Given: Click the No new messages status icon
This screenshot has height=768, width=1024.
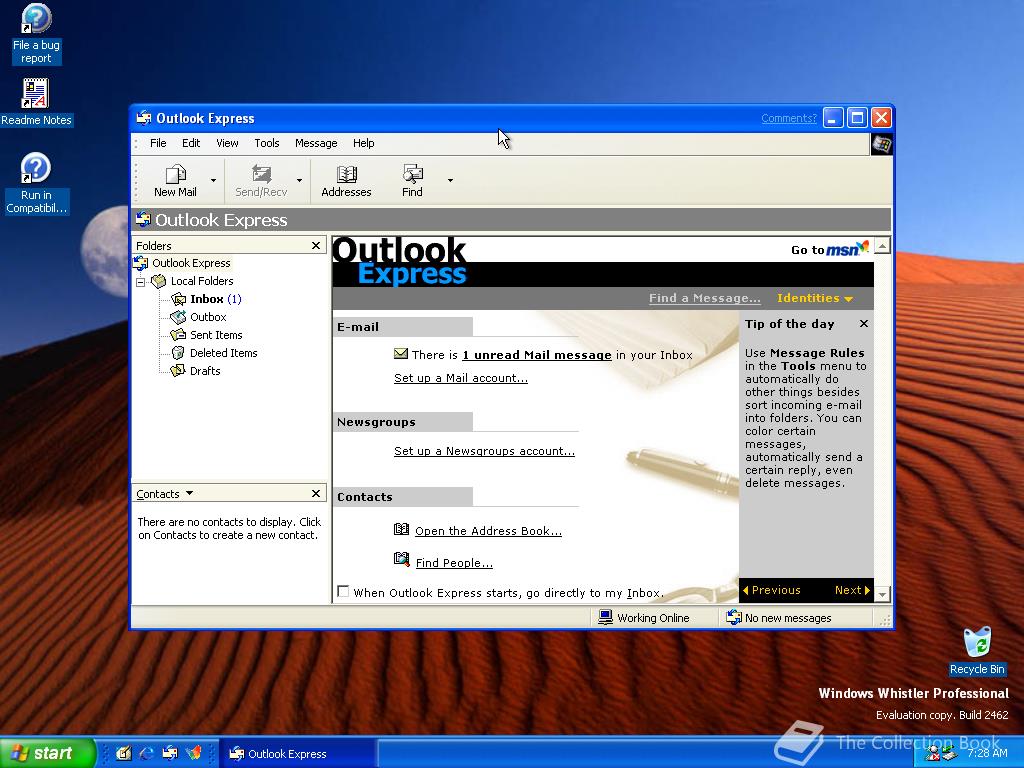Looking at the screenshot, I should [734, 617].
